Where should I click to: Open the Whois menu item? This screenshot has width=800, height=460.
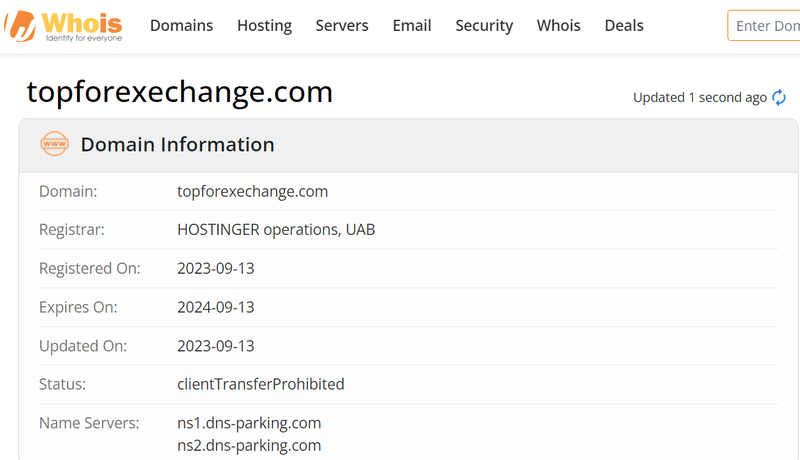click(x=558, y=25)
